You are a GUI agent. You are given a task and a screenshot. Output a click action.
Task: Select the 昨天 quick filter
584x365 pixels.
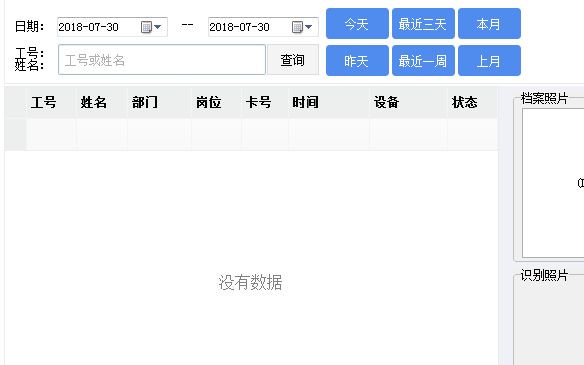357,60
